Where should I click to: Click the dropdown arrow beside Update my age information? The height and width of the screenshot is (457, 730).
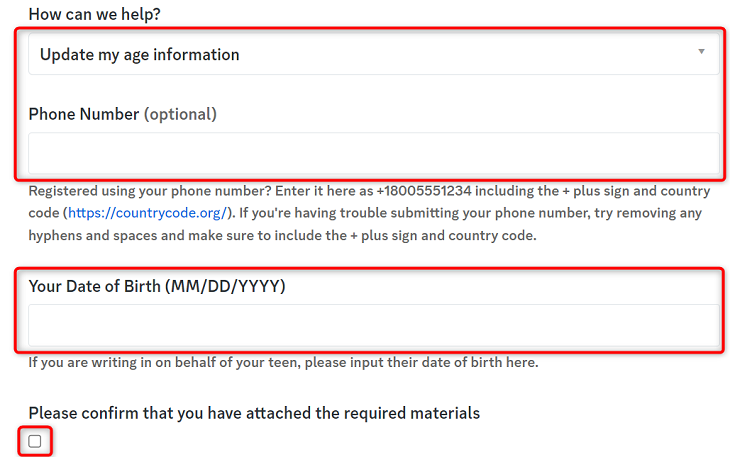pyautogui.click(x=701, y=52)
